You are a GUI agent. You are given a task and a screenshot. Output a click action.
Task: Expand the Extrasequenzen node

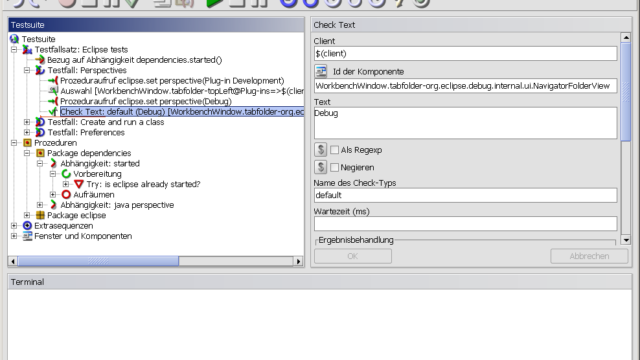(x=14, y=226)
